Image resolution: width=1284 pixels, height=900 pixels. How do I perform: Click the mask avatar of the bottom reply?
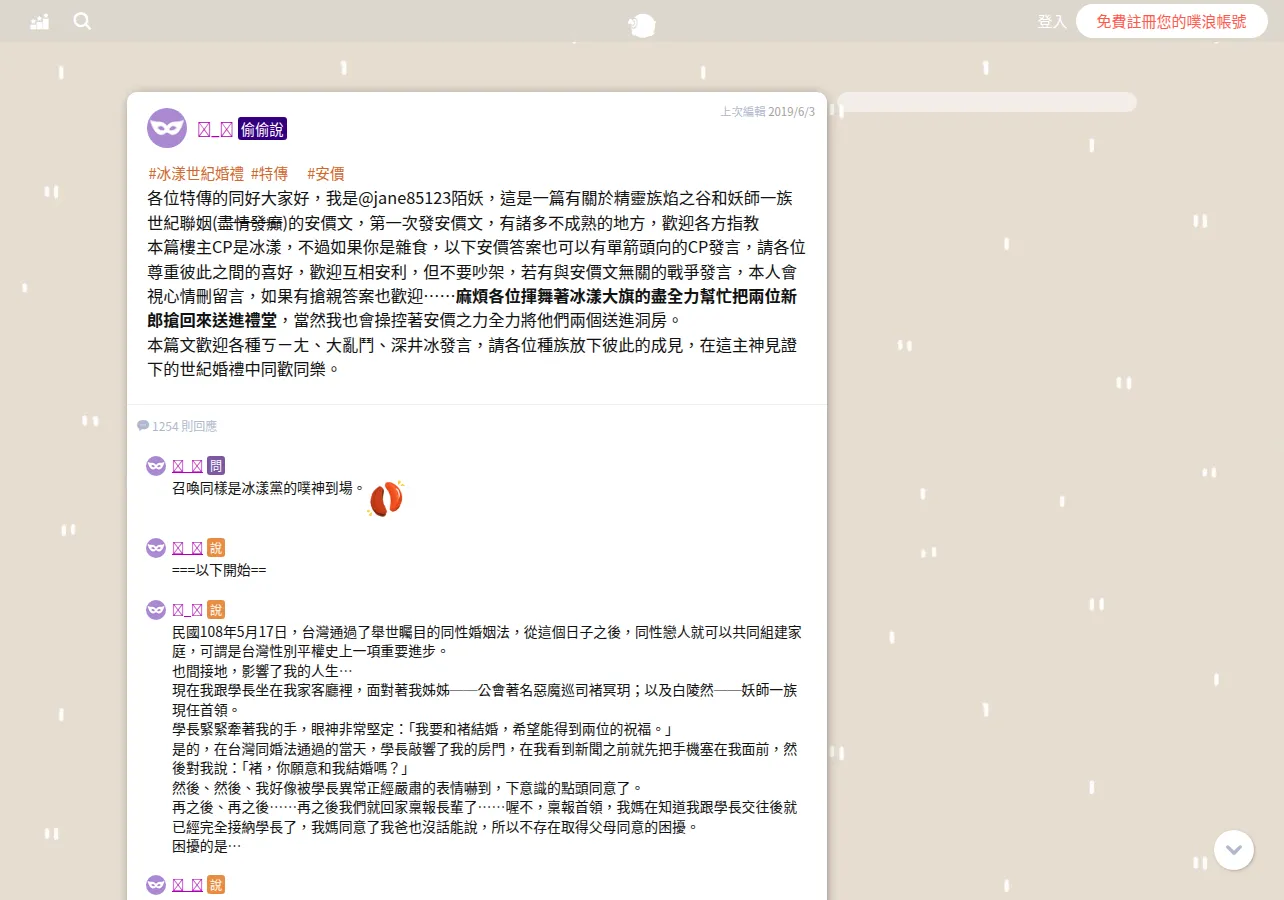point(156,885)
